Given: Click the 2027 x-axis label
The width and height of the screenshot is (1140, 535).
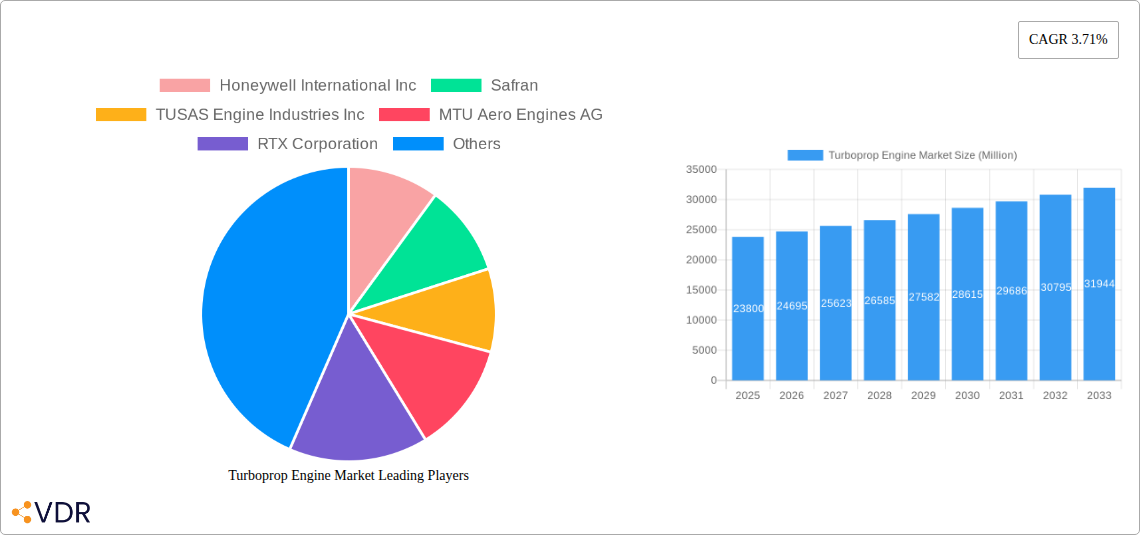Looking at the screenshot, I should point(836,395).
